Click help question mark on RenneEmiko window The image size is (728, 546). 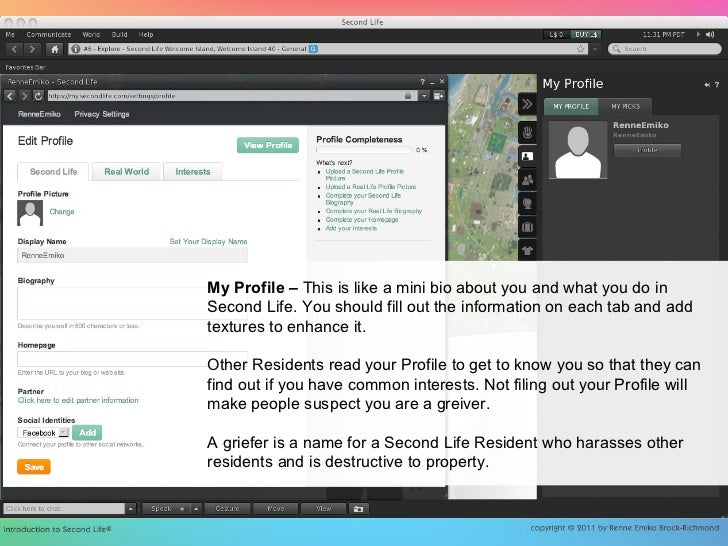tap(422, 82)
